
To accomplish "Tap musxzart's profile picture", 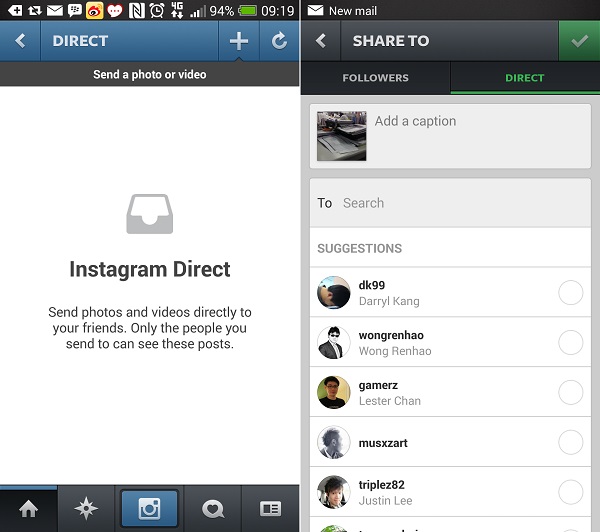I will pos(333,442).
